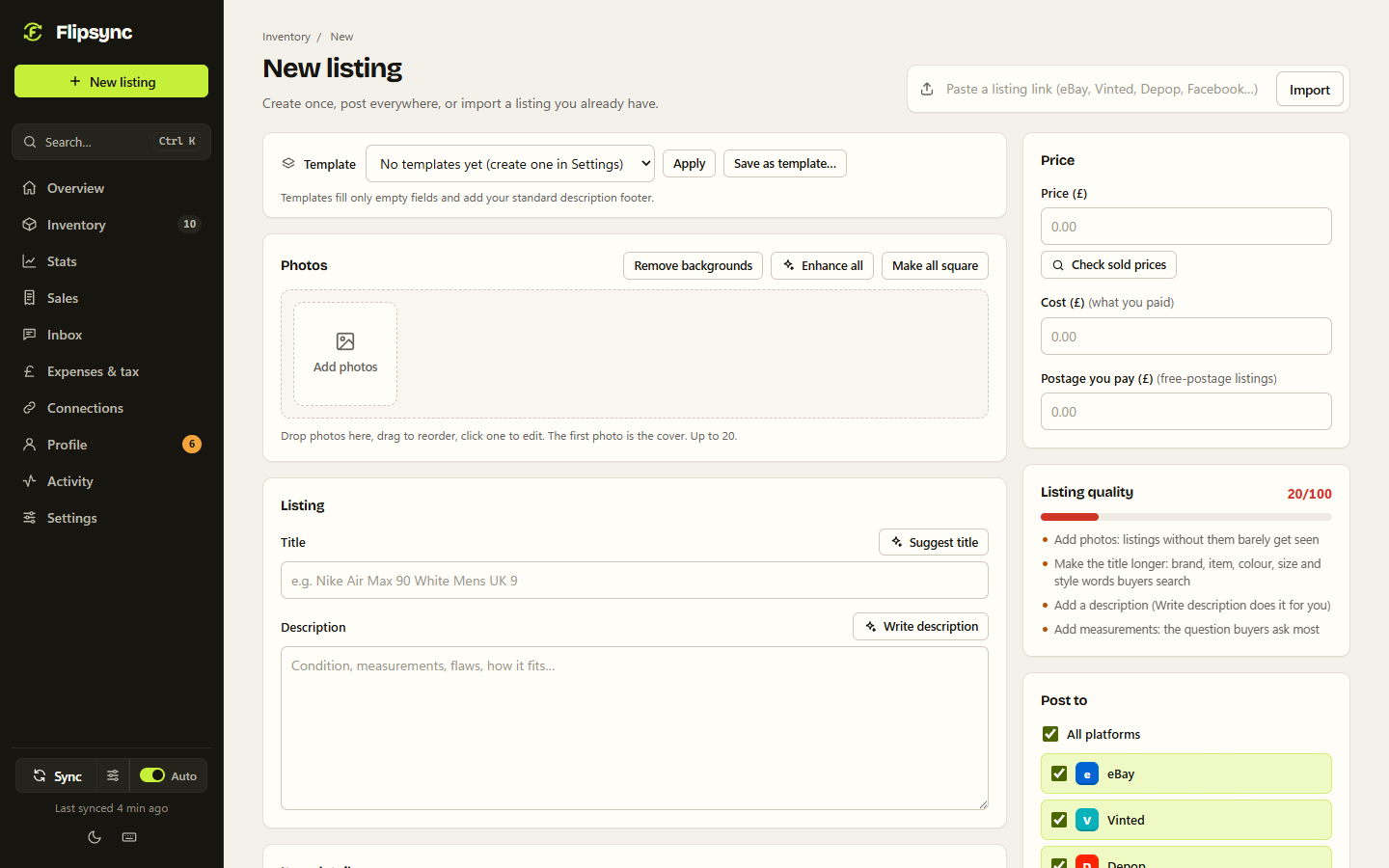
Task: Click the Sync button
Action: click(57, 775)
